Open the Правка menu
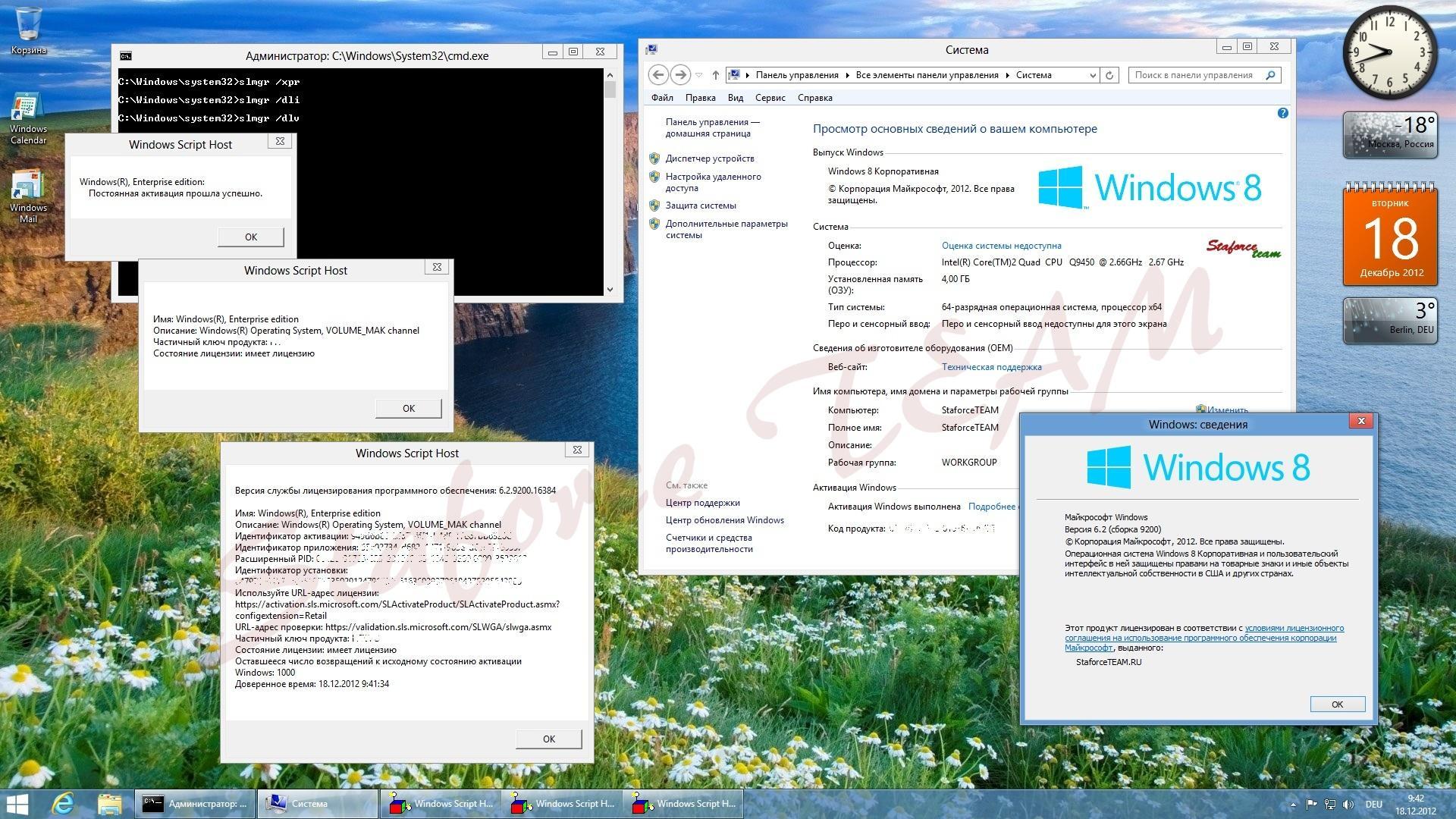 click(700, 98)
